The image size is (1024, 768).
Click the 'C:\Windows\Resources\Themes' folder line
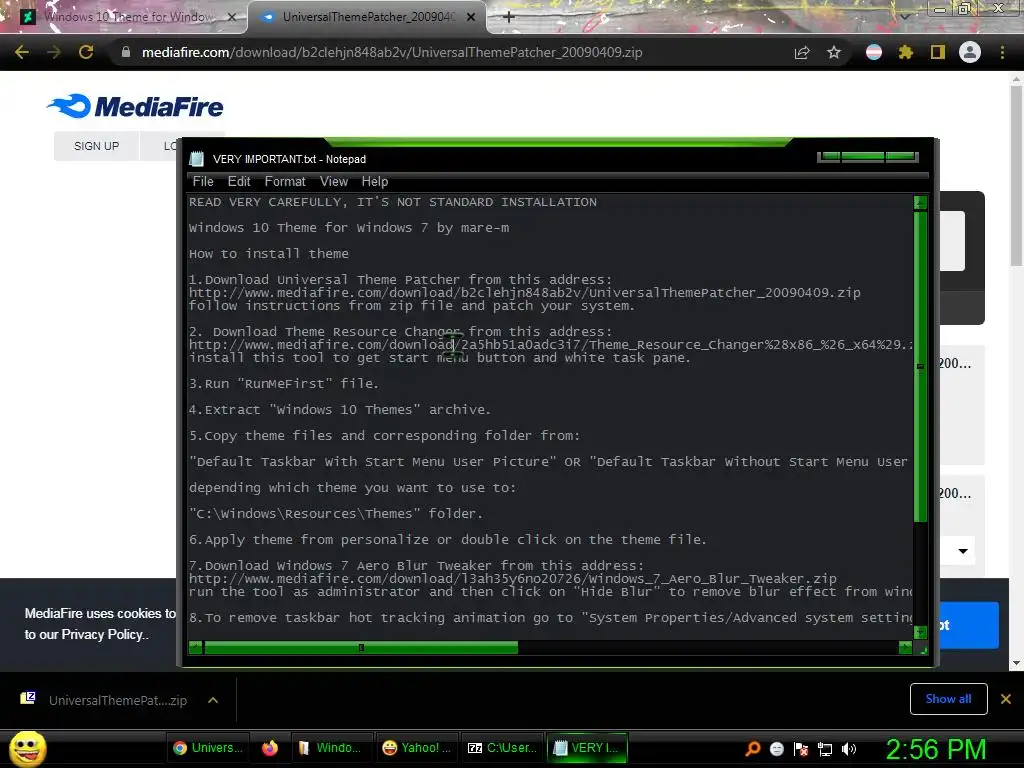(336, 513)
